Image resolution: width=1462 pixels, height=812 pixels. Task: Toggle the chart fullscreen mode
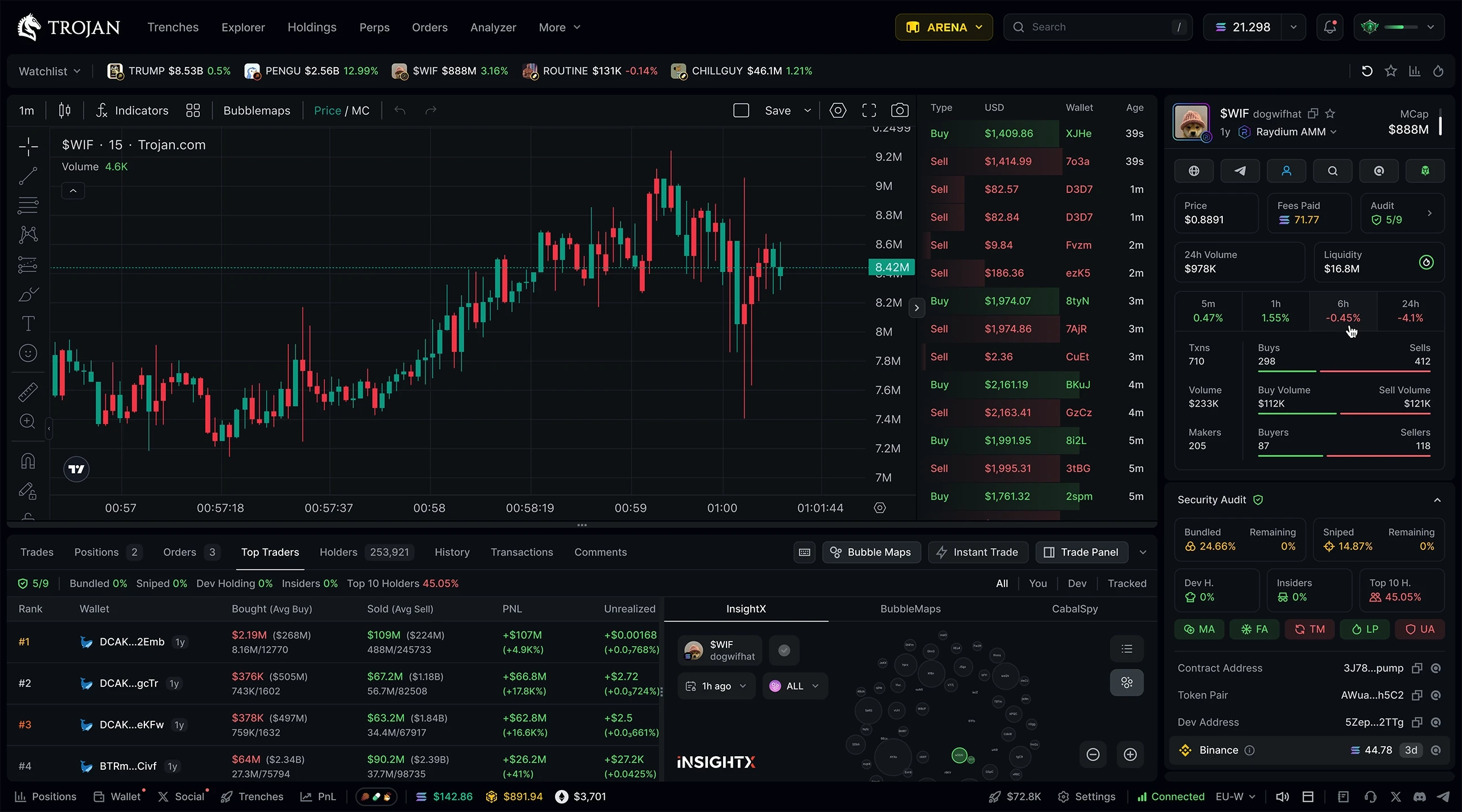tap(869, 110)
